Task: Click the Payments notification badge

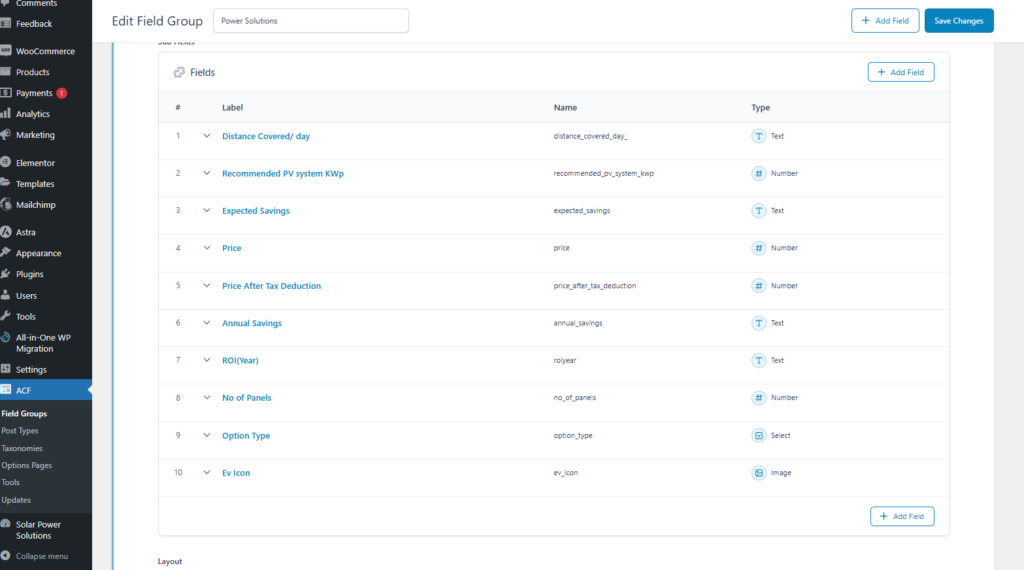Action: coord(61,93)
